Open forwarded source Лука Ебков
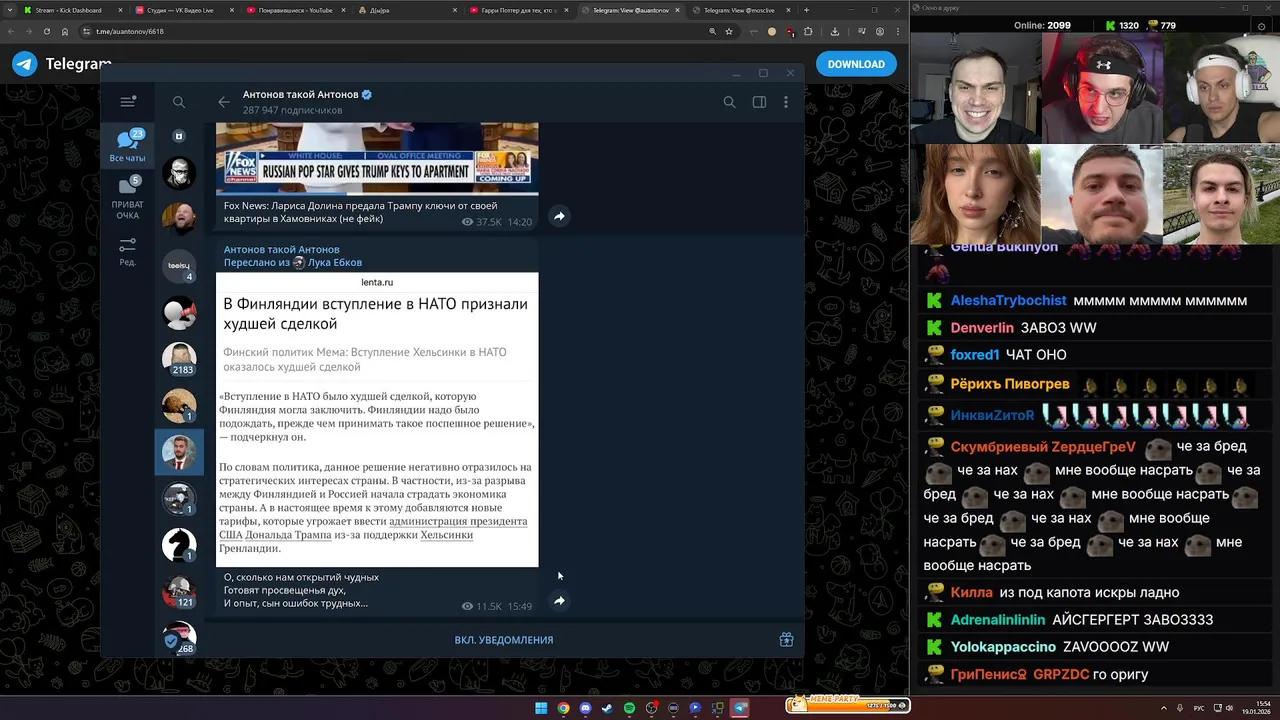 334,263
